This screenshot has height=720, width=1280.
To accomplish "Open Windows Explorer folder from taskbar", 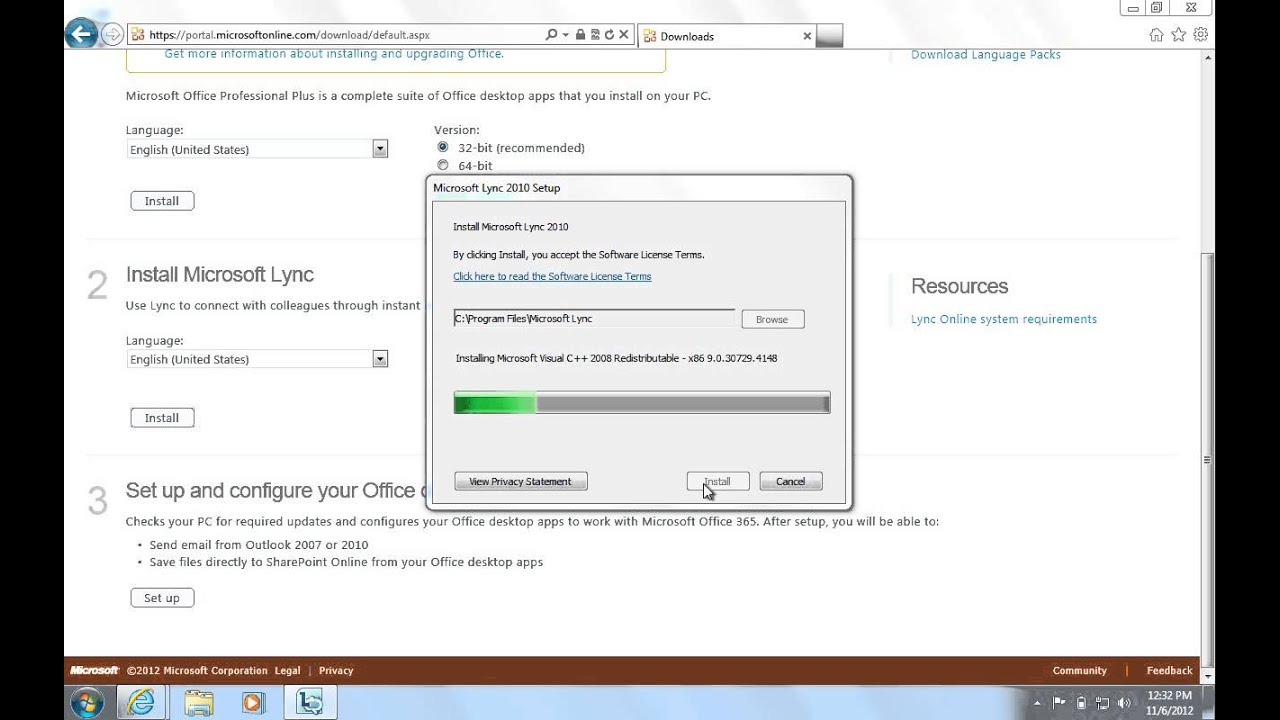I will (199, 703).
